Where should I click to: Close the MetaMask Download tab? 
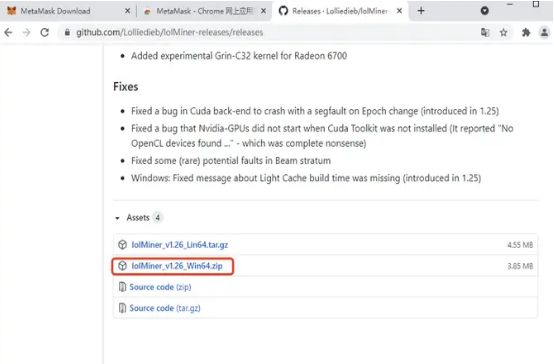(128, 11)
